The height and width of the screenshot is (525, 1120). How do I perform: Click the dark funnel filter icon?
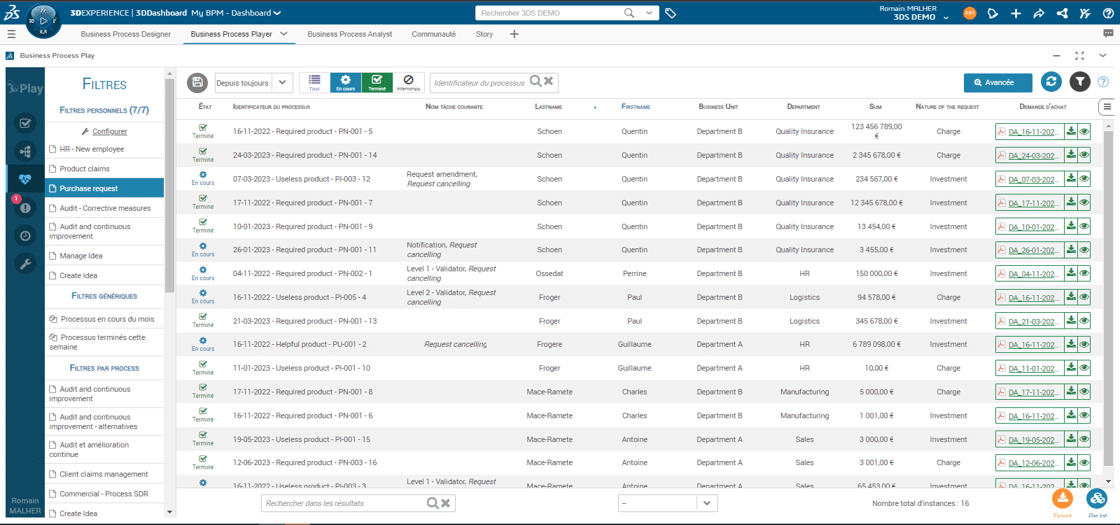point(1080,82)
